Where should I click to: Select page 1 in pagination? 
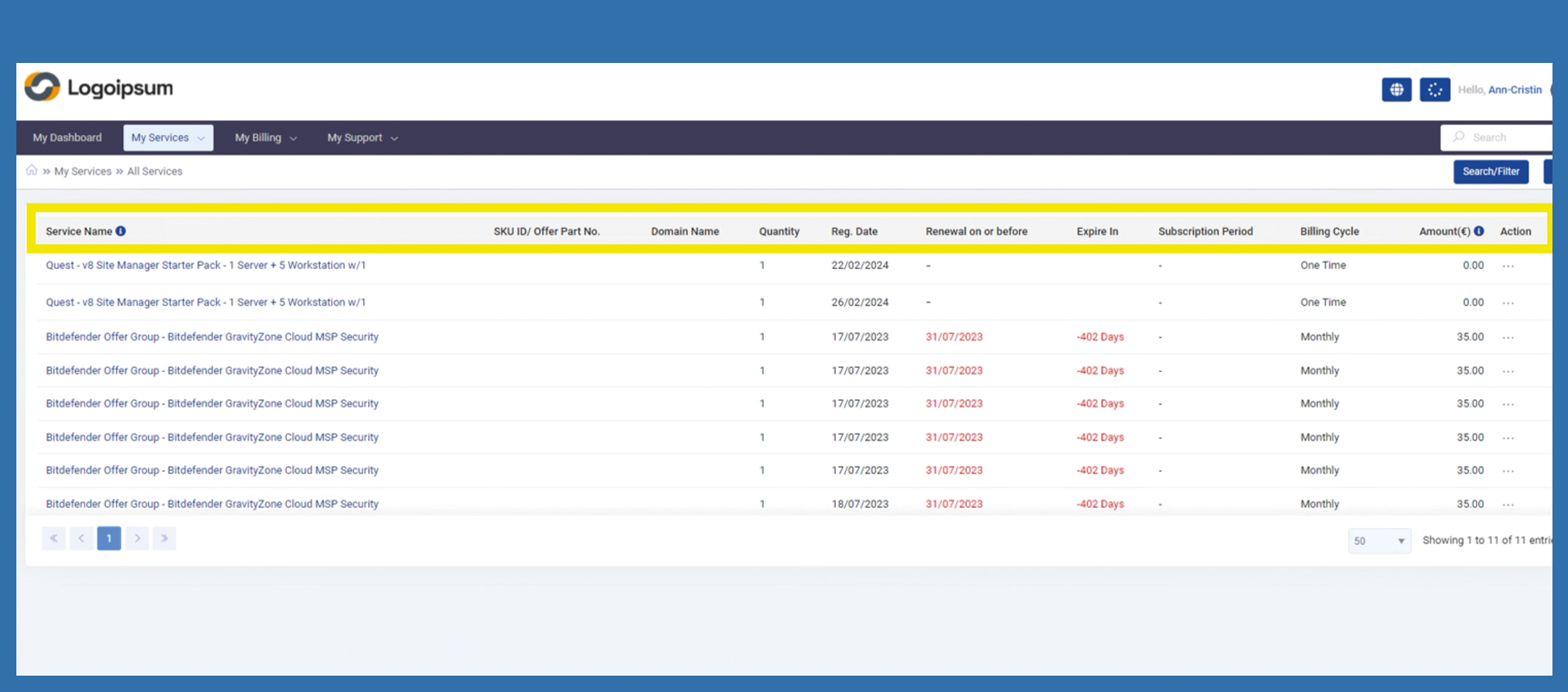pyautogui.click(x=109, y=538)
